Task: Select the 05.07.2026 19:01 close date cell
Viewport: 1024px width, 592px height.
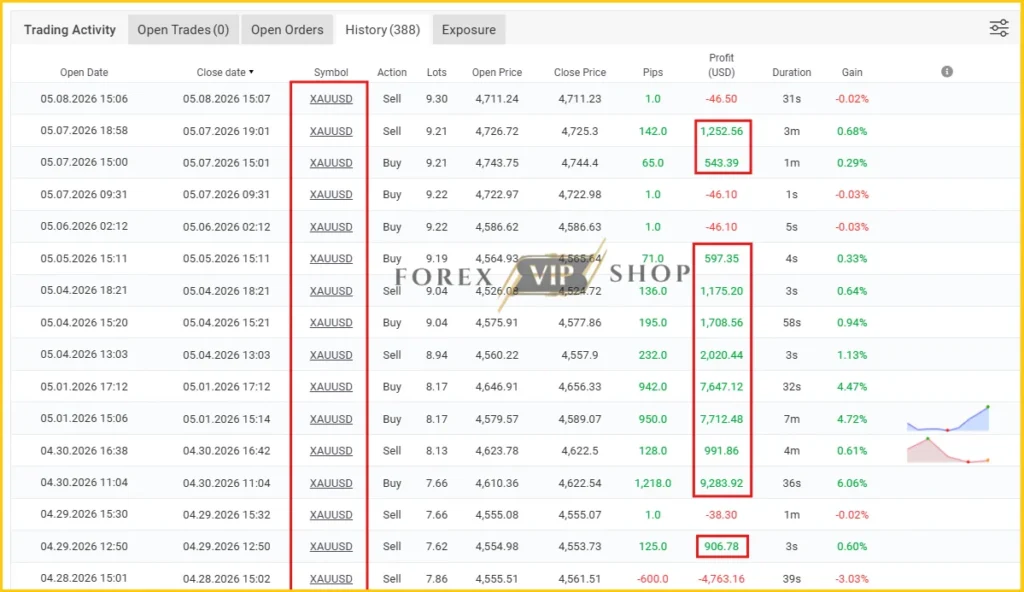Action: (x=226, y=131)
